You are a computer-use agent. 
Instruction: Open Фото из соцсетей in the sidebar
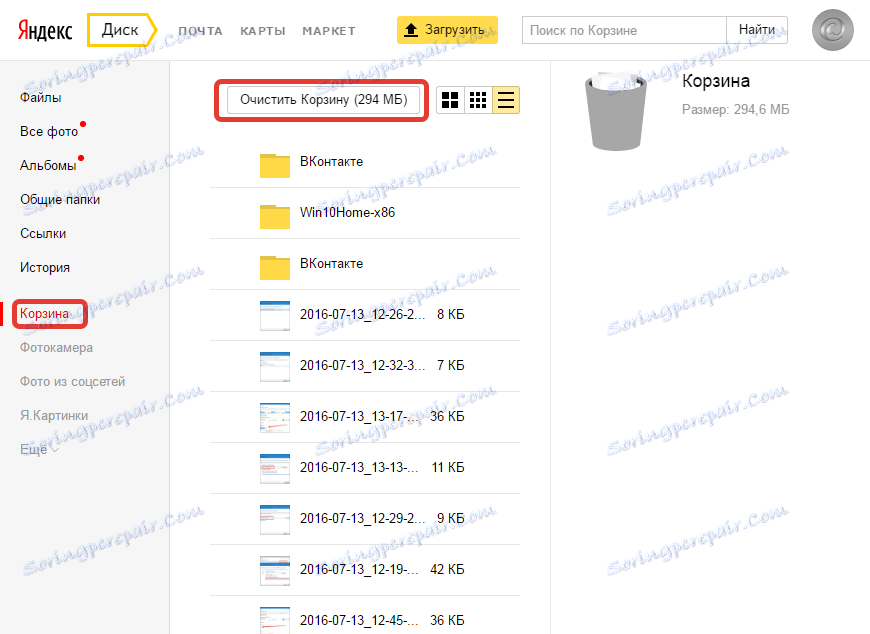72,382
